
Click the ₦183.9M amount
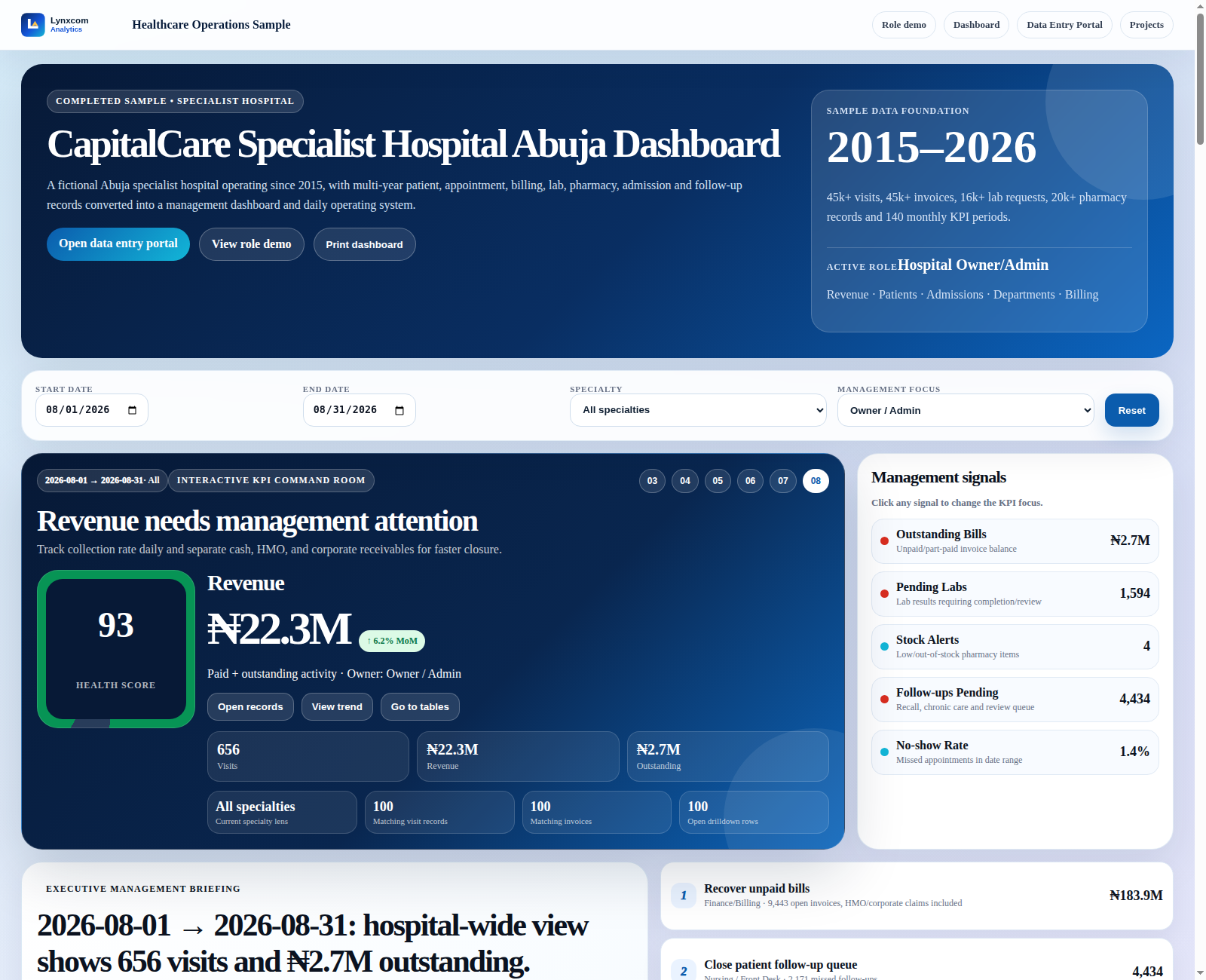1136,896
